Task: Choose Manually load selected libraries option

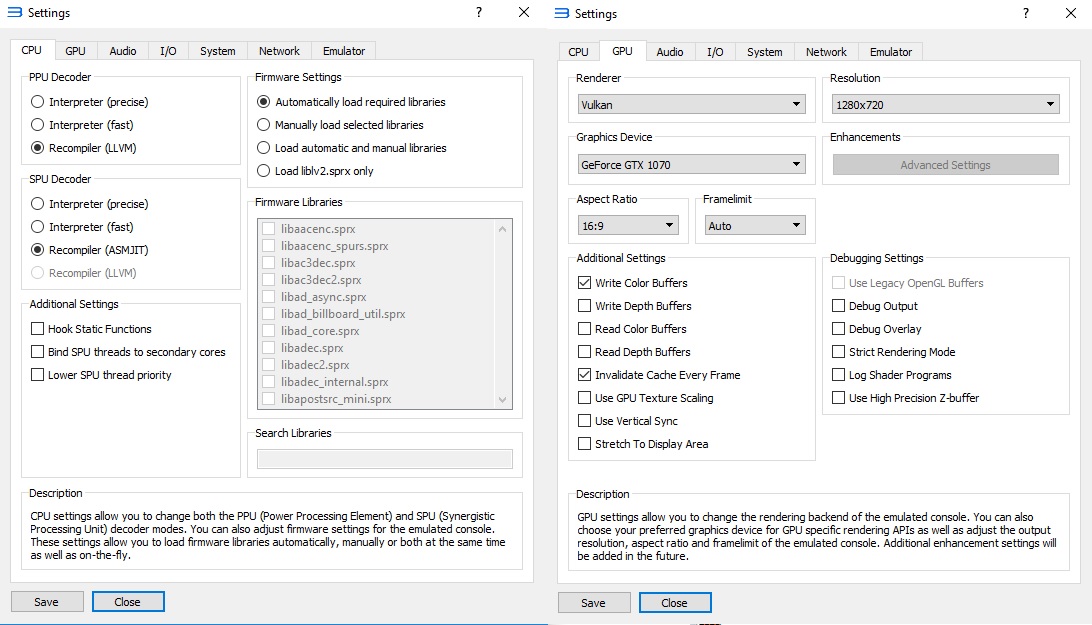Action: tap(264, 125)
